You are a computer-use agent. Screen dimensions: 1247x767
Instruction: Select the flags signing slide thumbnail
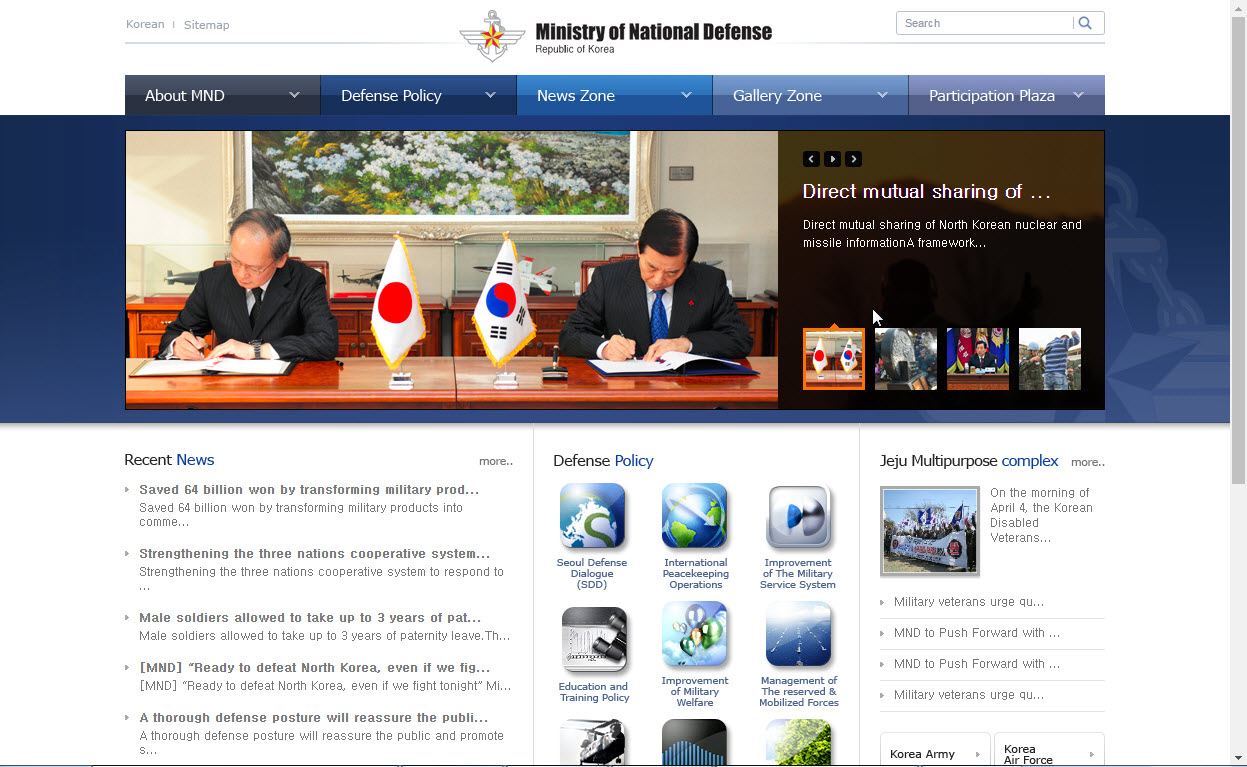(x=834, y=358)
